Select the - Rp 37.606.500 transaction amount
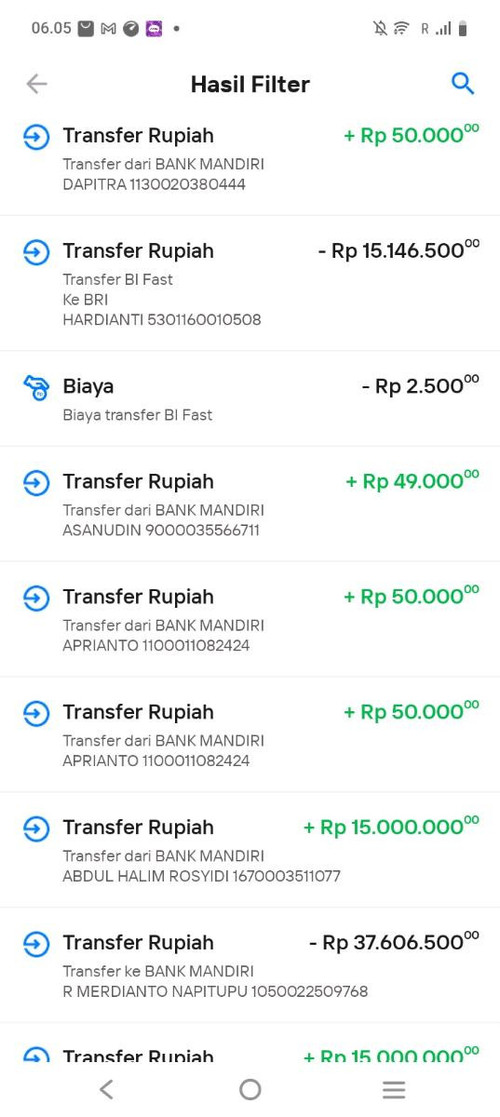This screenshot has height=1117, width=500. (x=394, y=942)
